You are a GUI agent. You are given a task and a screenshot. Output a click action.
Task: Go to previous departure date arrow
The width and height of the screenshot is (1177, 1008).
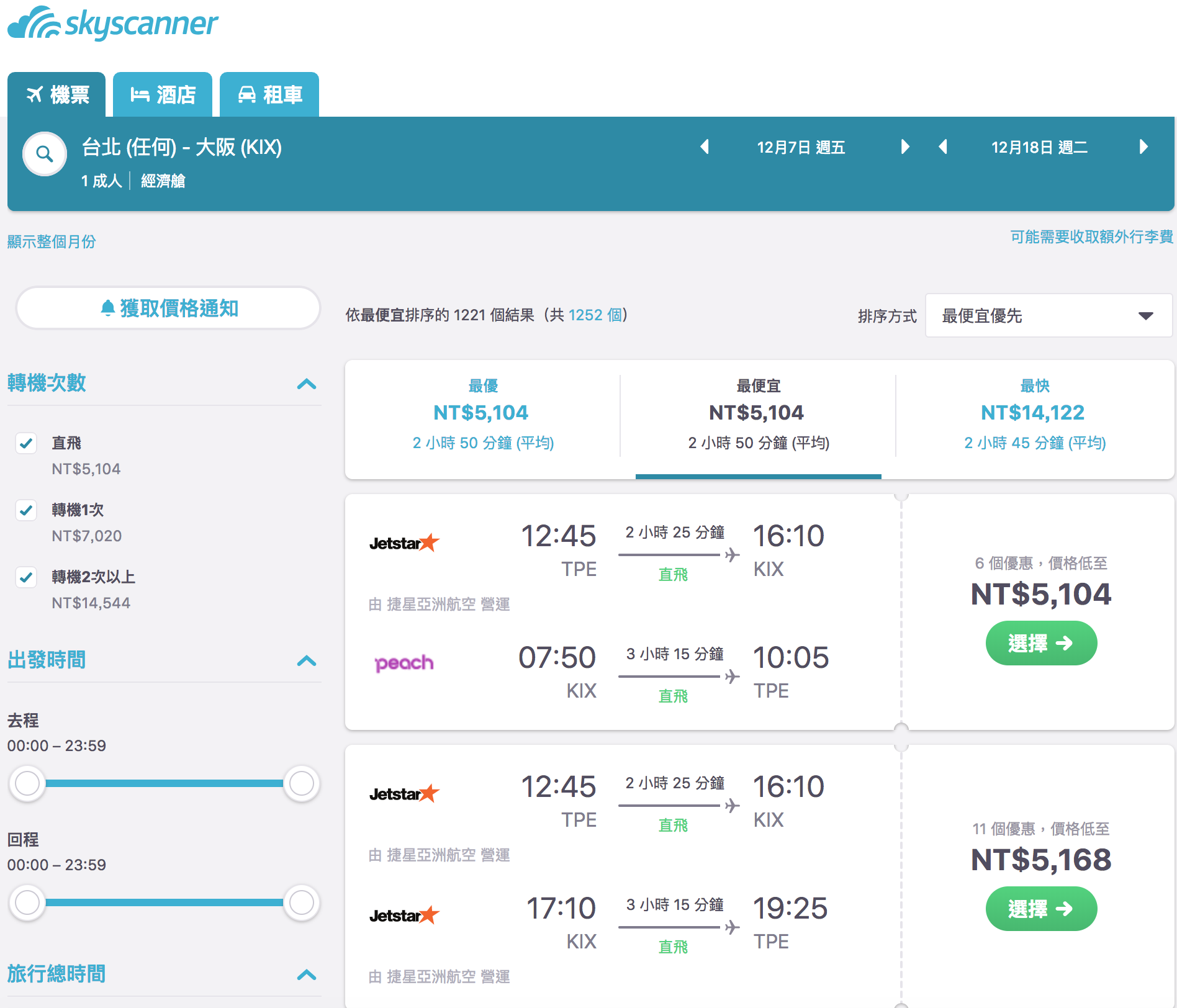pyautogui.click(x=705, y=147)
